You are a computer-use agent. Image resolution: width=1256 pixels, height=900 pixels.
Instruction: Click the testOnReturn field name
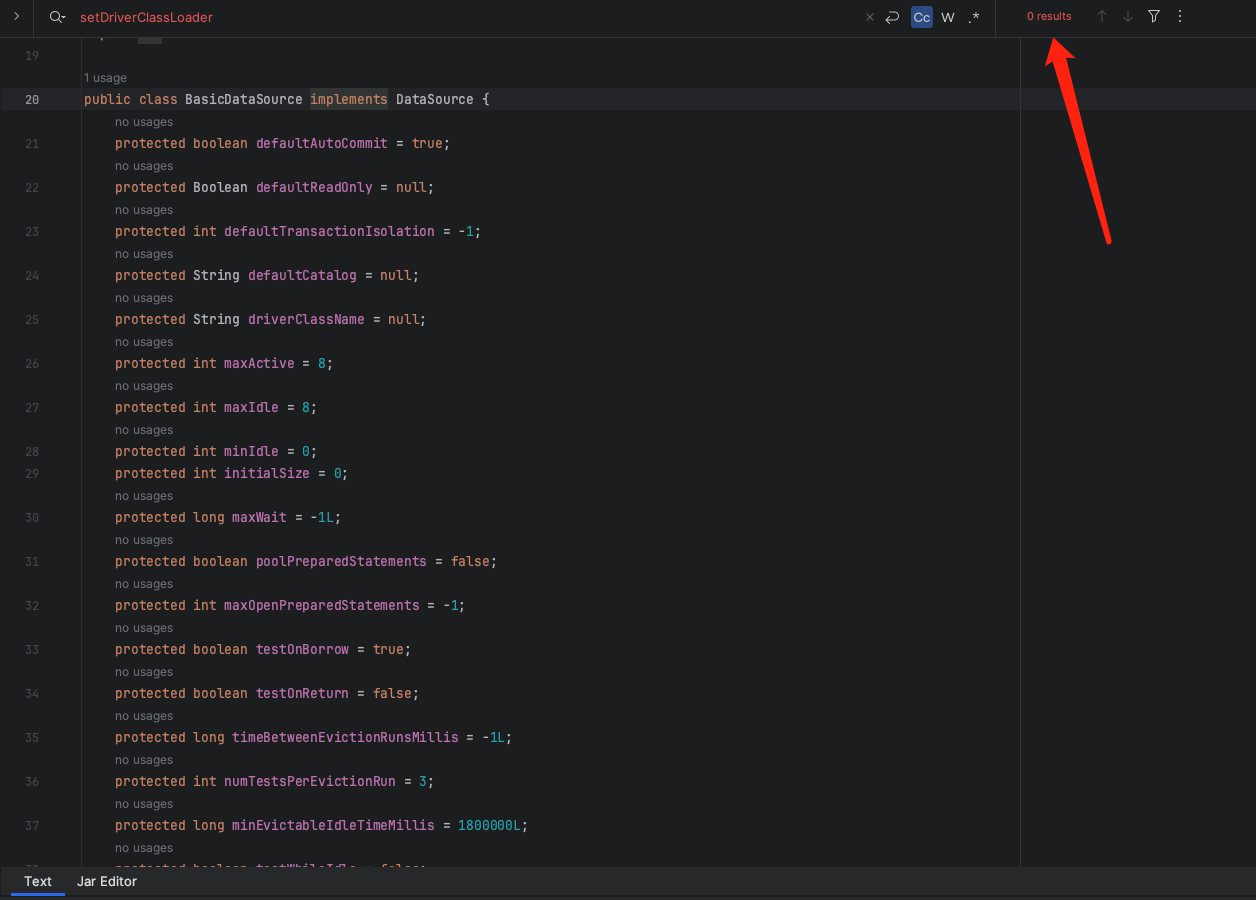point(302,693)
